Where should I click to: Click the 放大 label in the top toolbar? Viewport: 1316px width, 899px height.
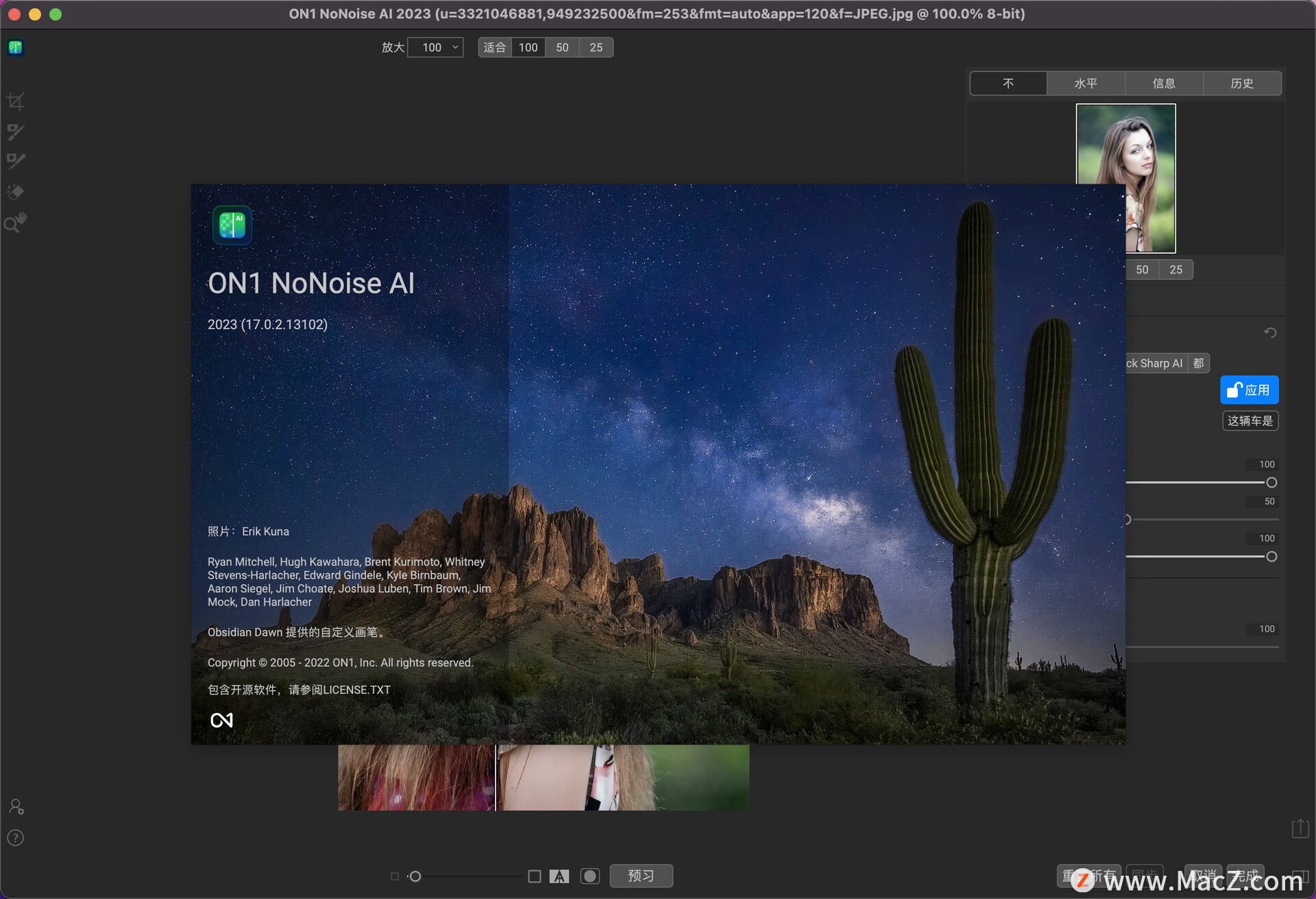(393, 47)
